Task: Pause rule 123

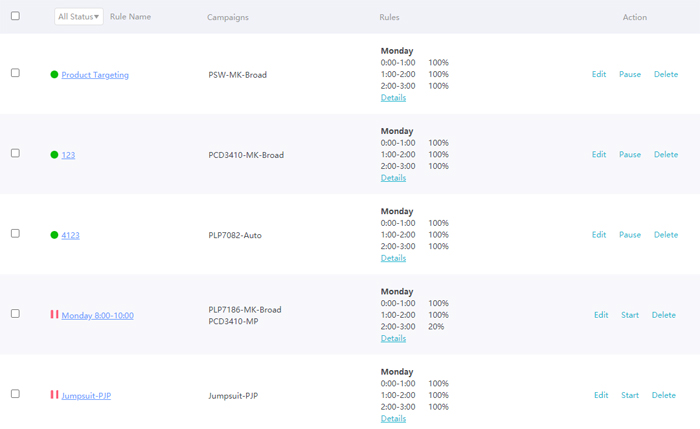Action: click(630, 154)
